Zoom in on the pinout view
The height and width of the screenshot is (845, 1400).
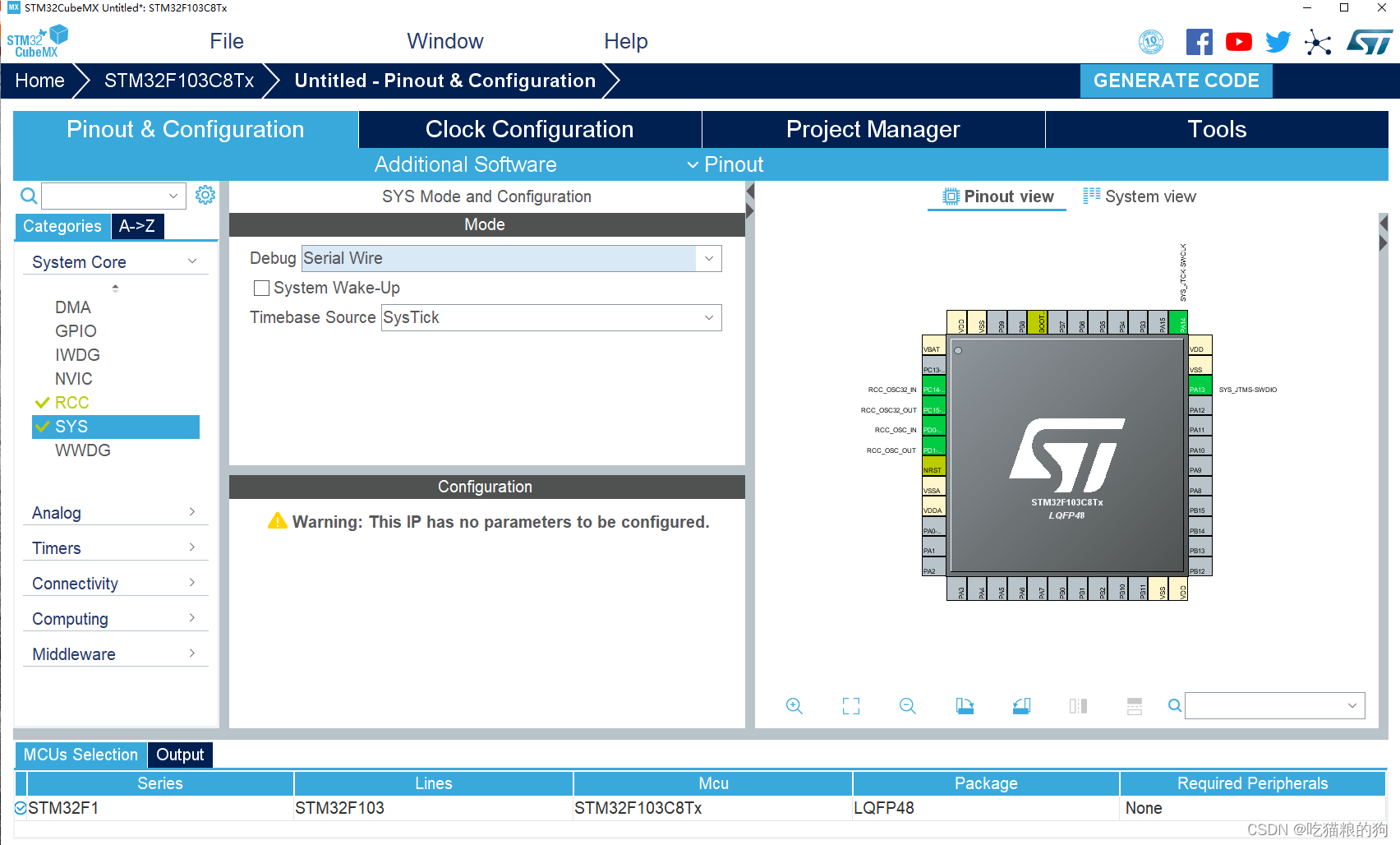pos(794,706)
